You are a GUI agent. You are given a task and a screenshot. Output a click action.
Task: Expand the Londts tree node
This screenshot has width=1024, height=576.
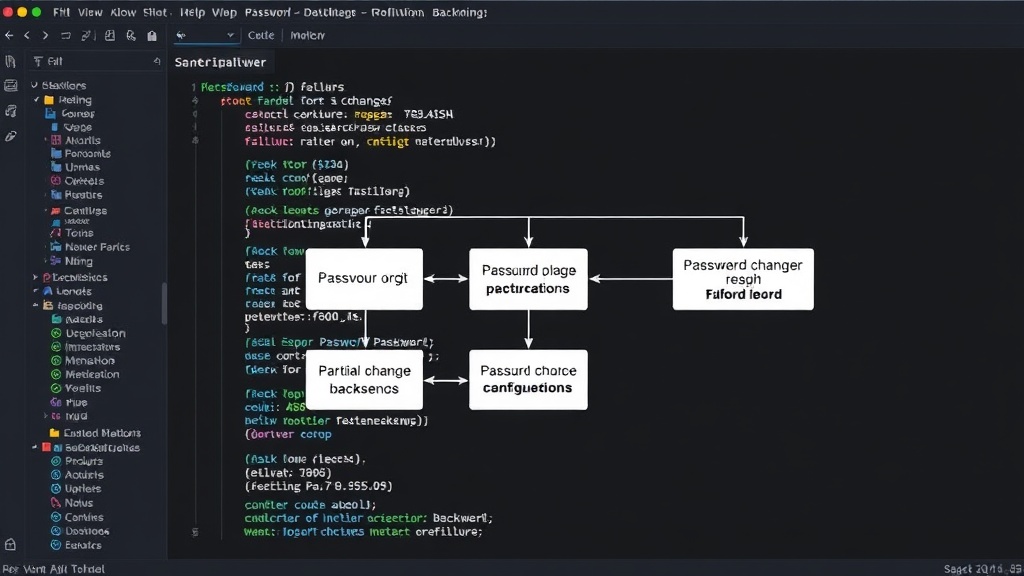point(35,291)
